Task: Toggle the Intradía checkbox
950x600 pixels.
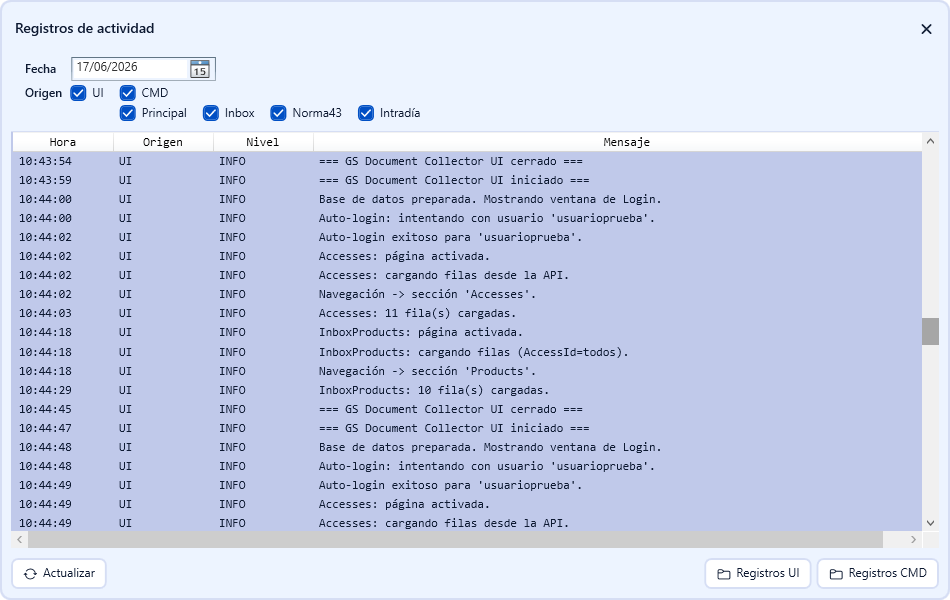Action: point(366,113)
